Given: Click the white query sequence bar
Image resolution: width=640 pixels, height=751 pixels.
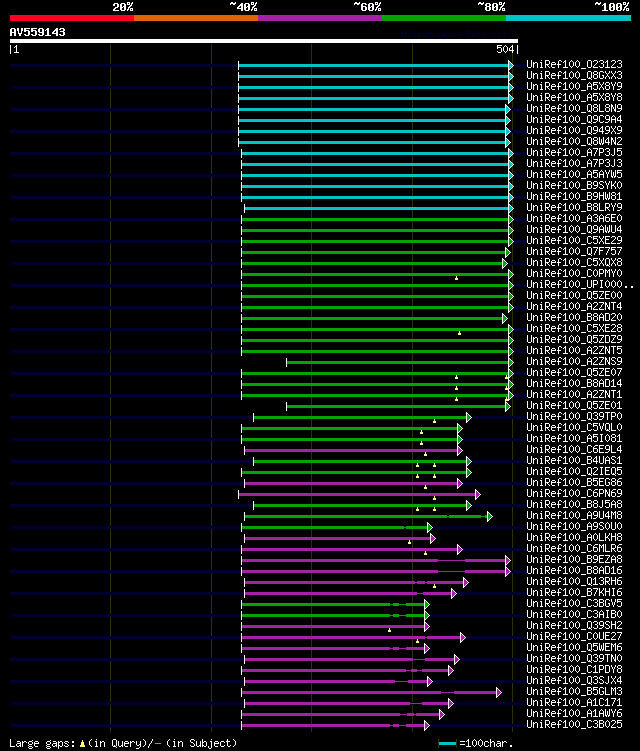Looking at the screenshot, I should pos(263,41).
